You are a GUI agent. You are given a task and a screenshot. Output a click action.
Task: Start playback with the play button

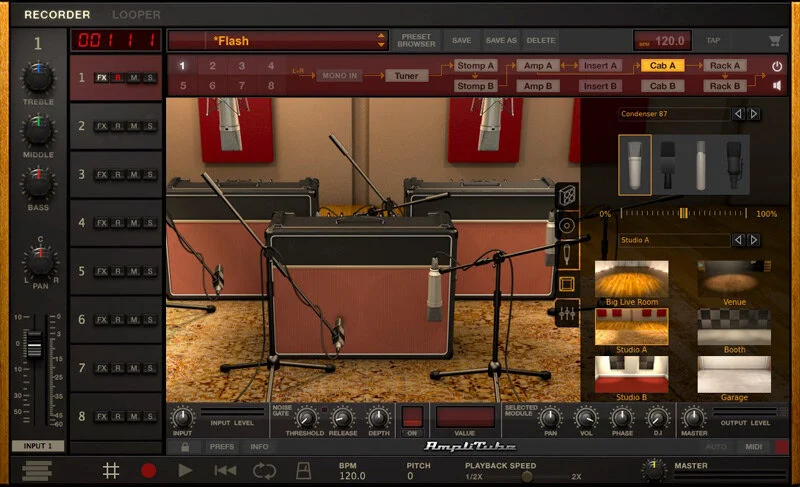pos(185,470)
